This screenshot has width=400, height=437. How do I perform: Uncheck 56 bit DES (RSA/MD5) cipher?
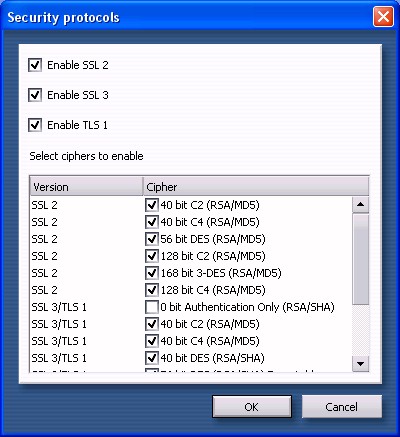152,239
